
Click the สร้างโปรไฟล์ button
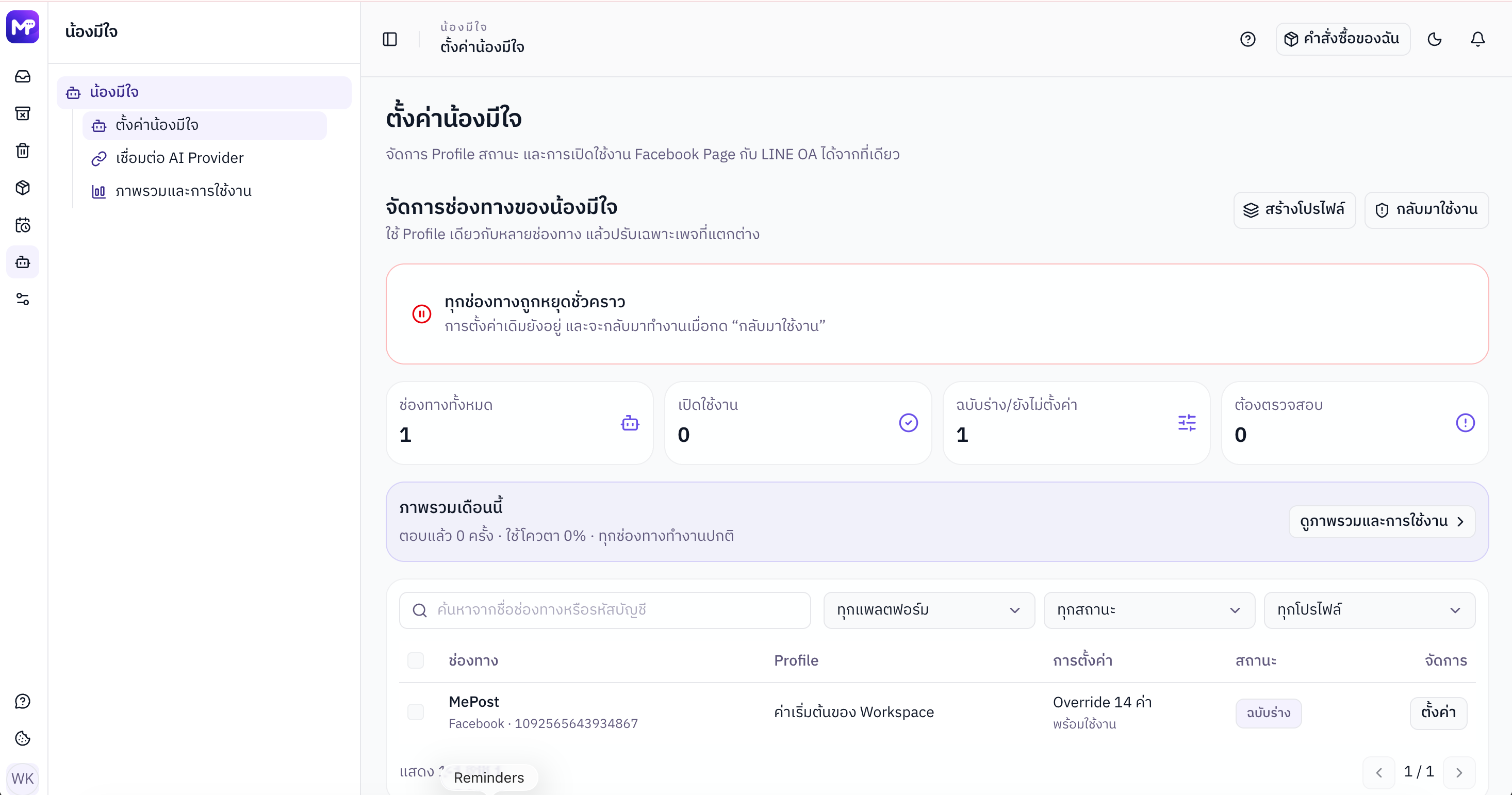pyautogui.click(x=1294, y=209)
